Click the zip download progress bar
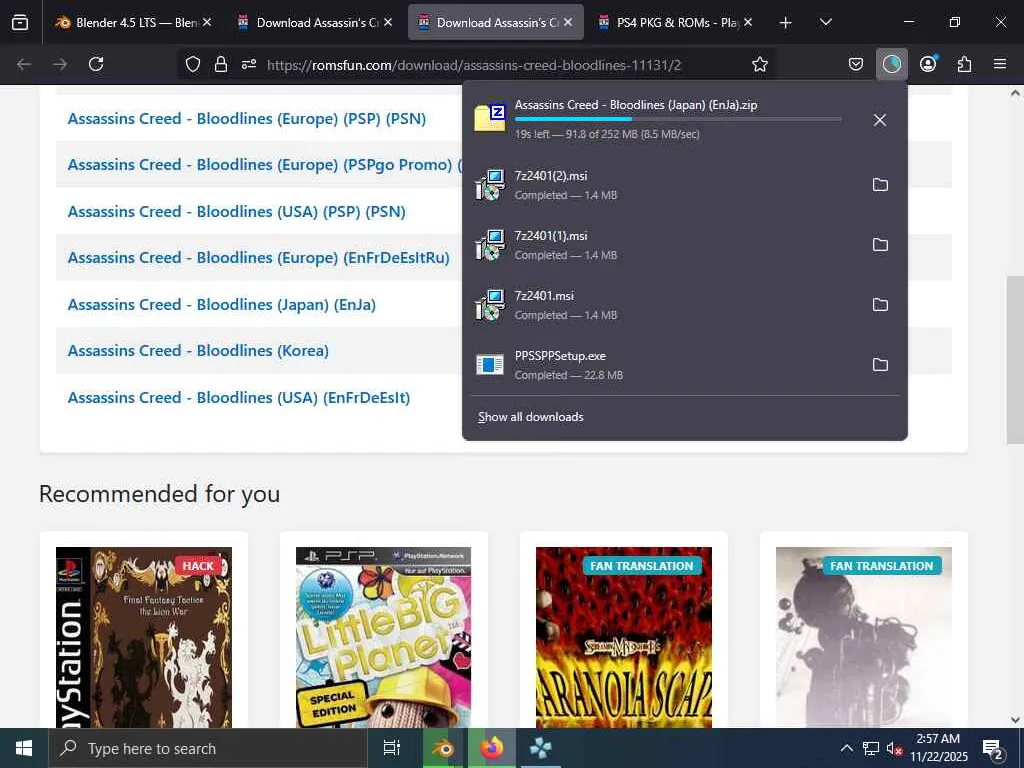 click(678, 119)
